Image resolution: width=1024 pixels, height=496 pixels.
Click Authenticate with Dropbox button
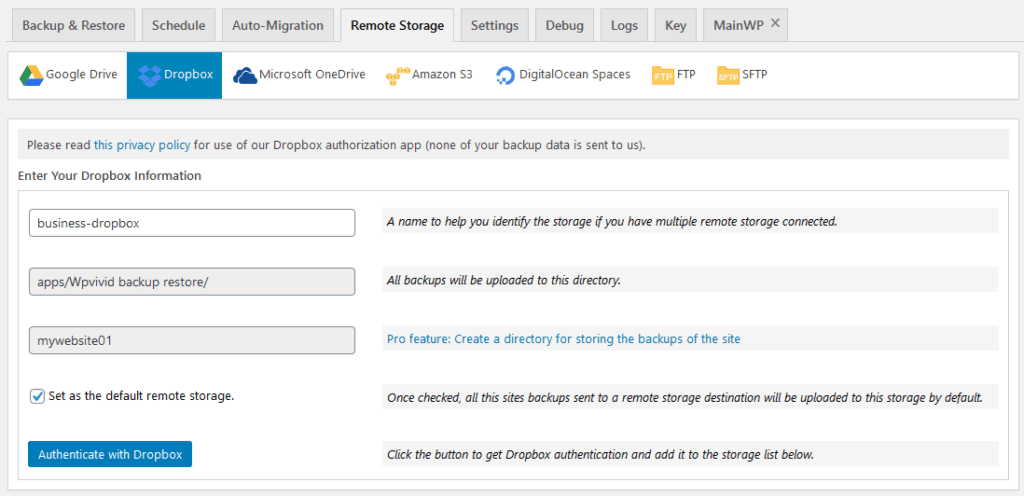110,454
